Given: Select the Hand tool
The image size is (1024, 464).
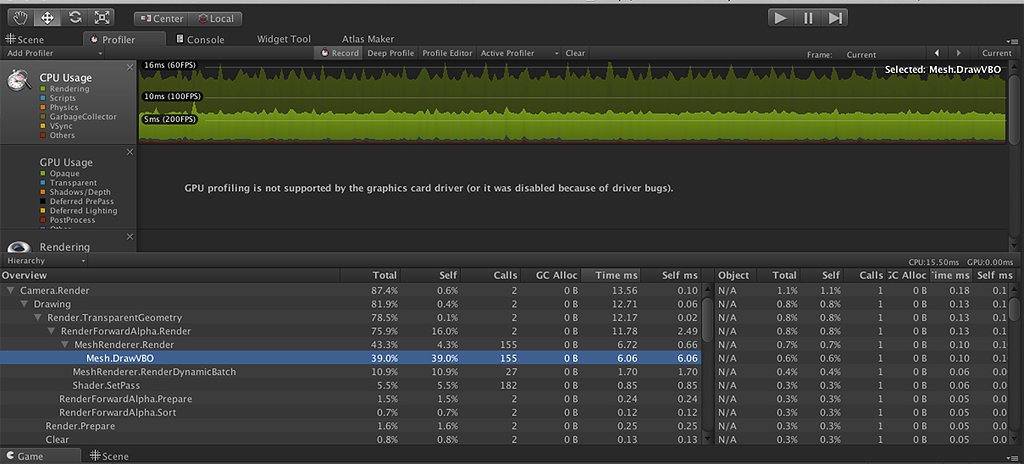Looking at the screenshot, I should coord(21,18).
